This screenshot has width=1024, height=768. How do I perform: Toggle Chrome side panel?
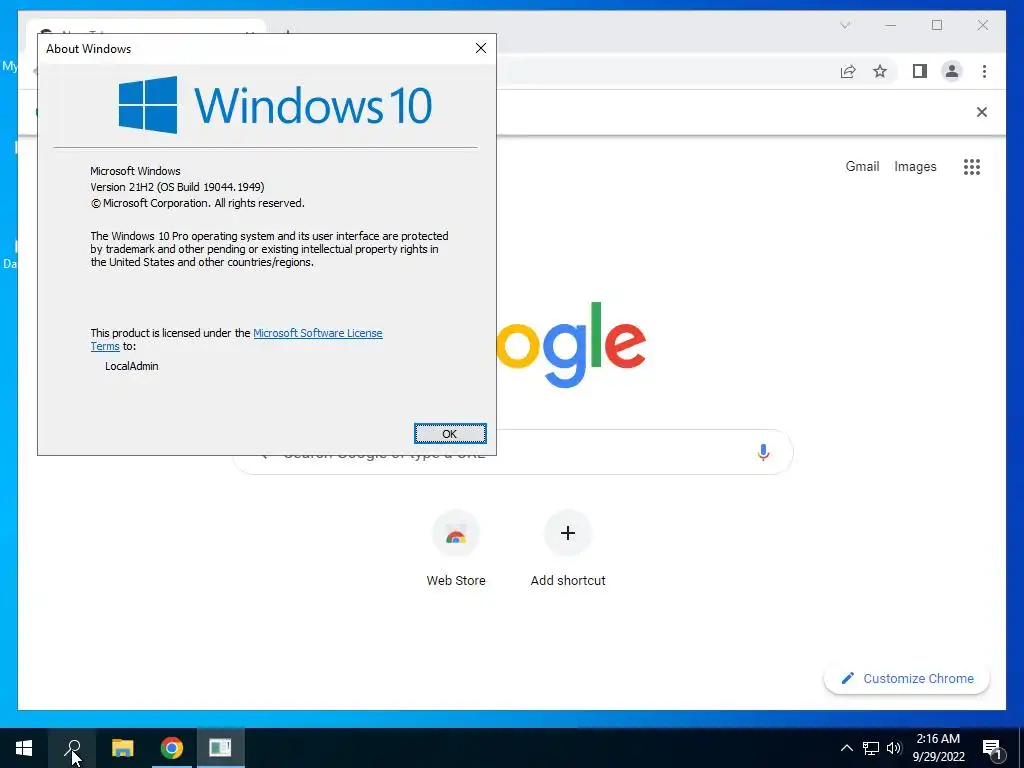click(920, 71)
